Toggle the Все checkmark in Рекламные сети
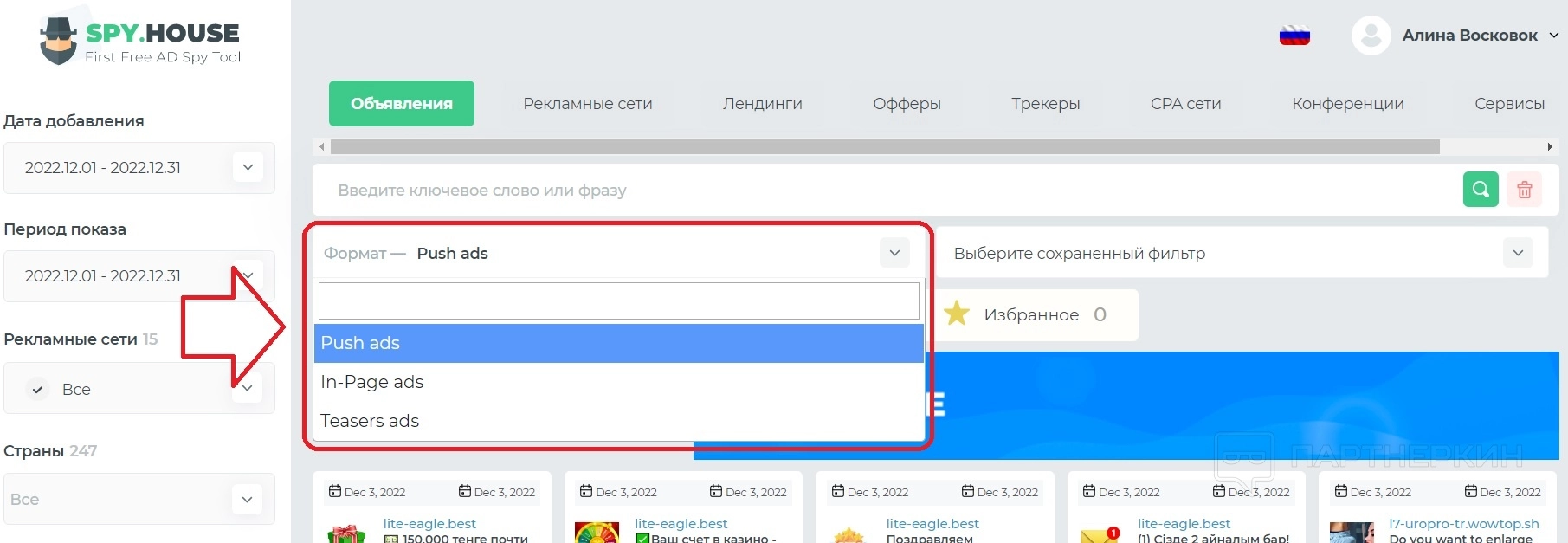Viewport: 1568px width, 543px height. pos(37,390)
